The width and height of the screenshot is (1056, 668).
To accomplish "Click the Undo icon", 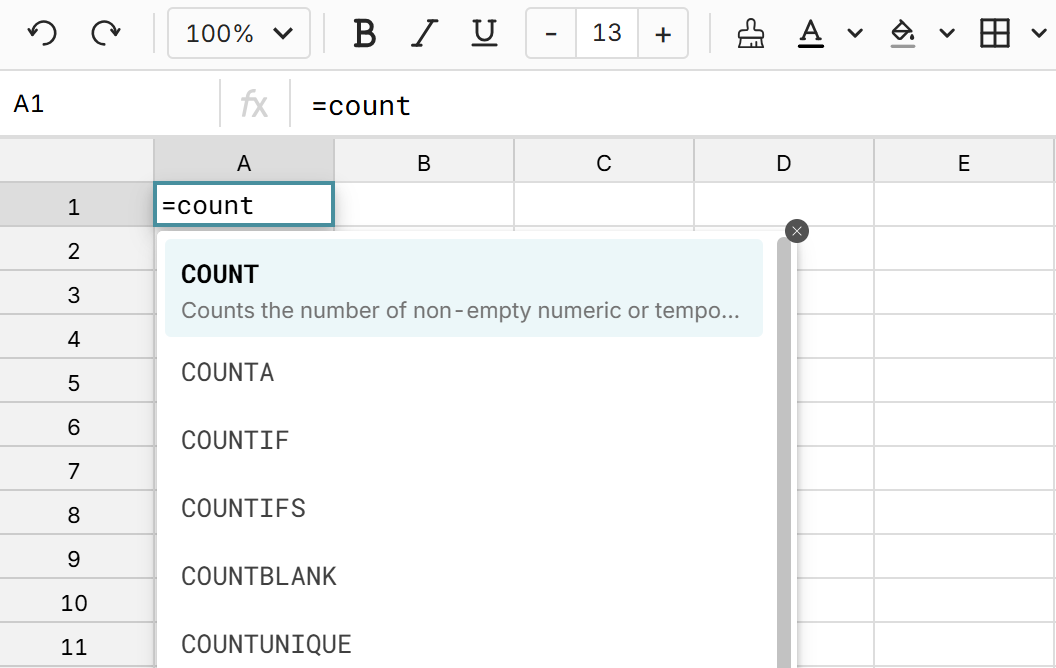I will tap(40, 33).
